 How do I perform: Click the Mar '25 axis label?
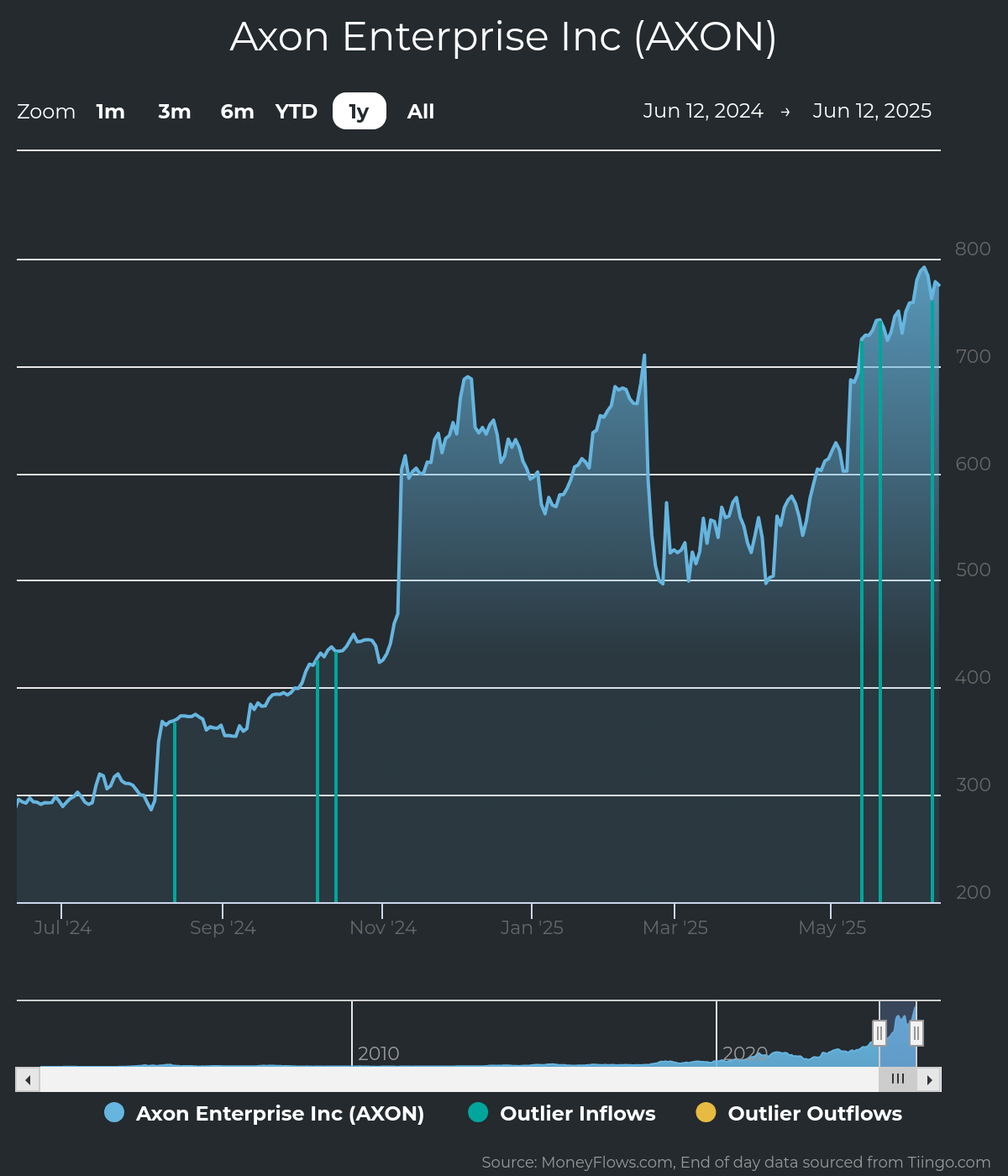click(675, 927)
